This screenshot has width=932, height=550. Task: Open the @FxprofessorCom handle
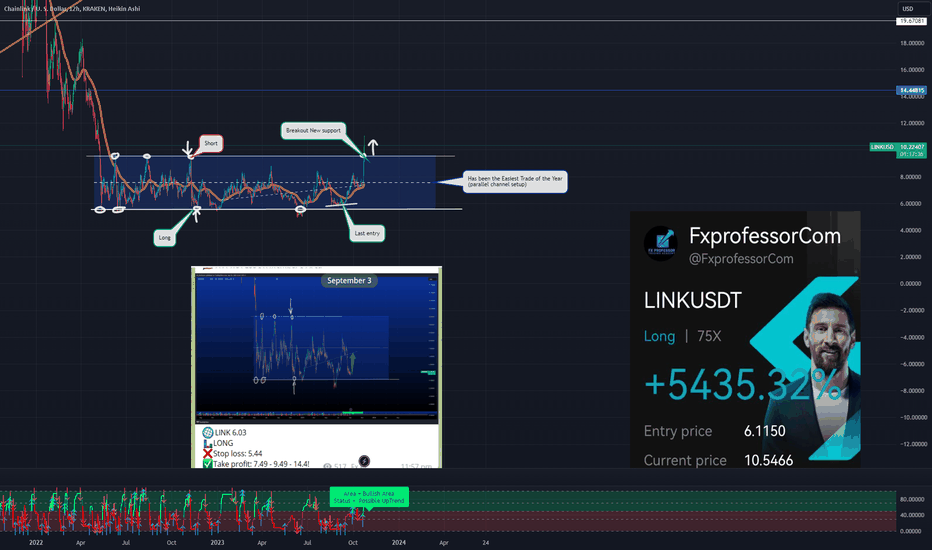[x=741, y=259]
